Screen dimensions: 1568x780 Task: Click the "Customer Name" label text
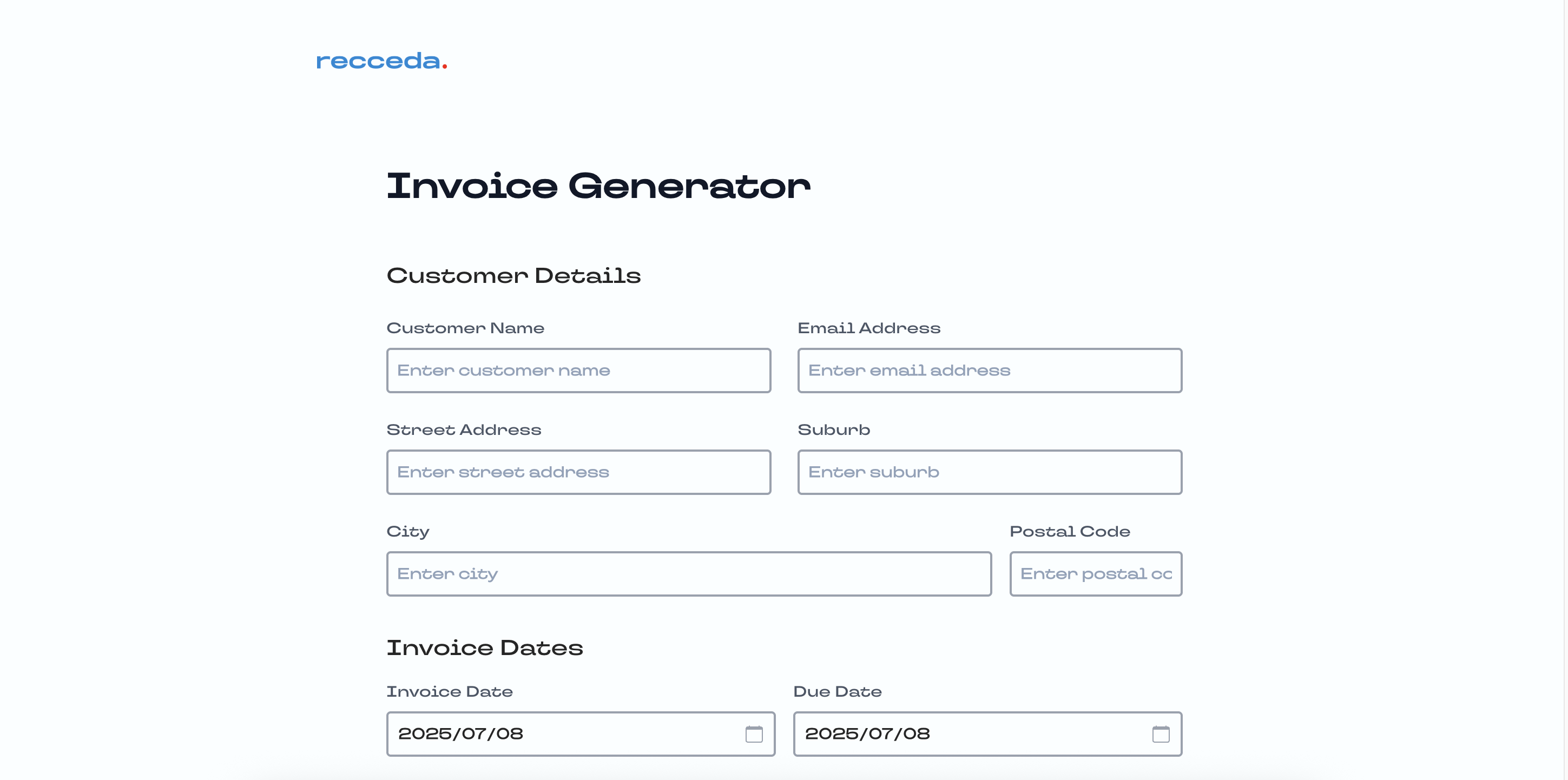coord(465,328)
